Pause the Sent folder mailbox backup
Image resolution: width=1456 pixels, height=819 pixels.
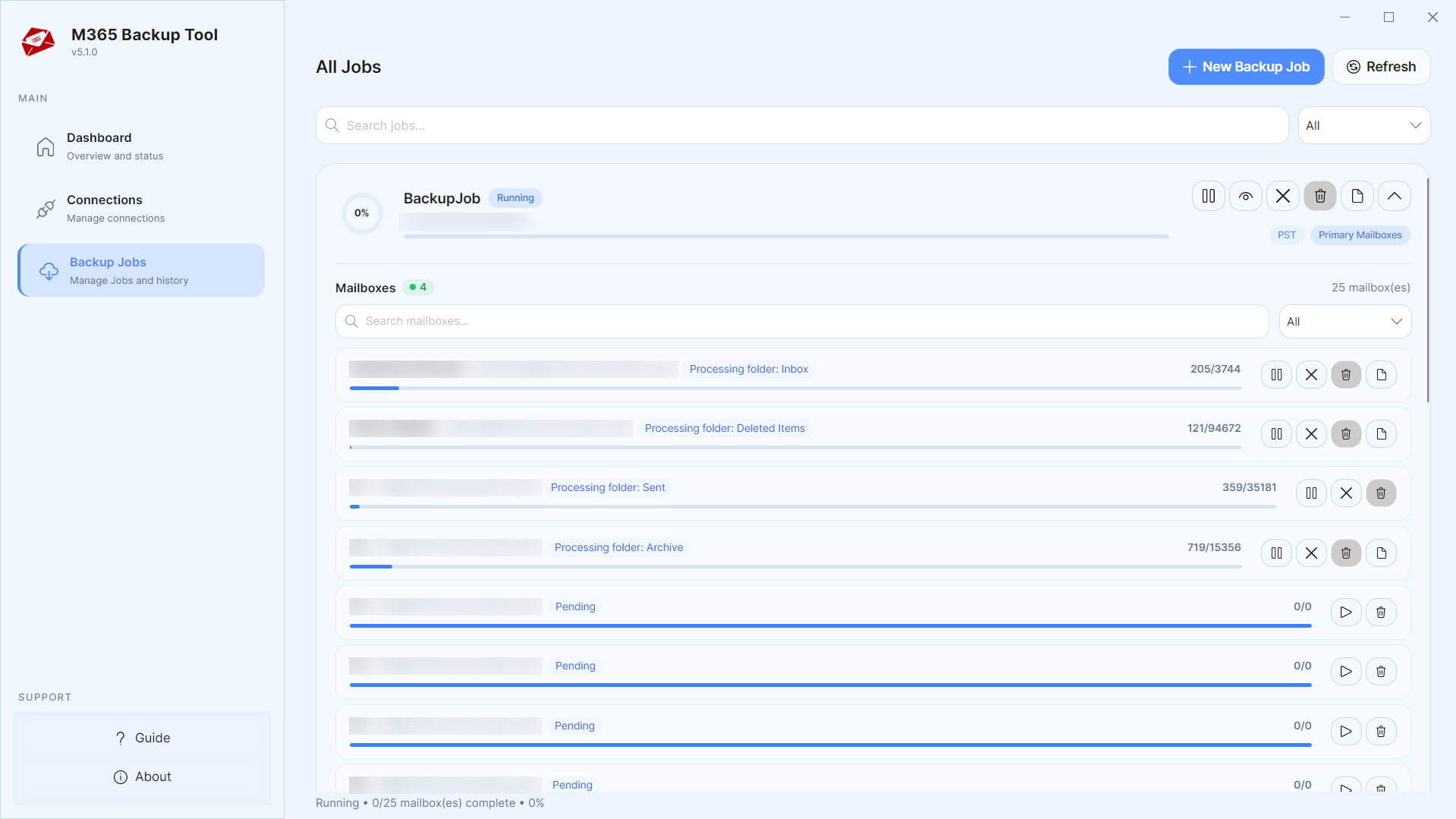1312,493
